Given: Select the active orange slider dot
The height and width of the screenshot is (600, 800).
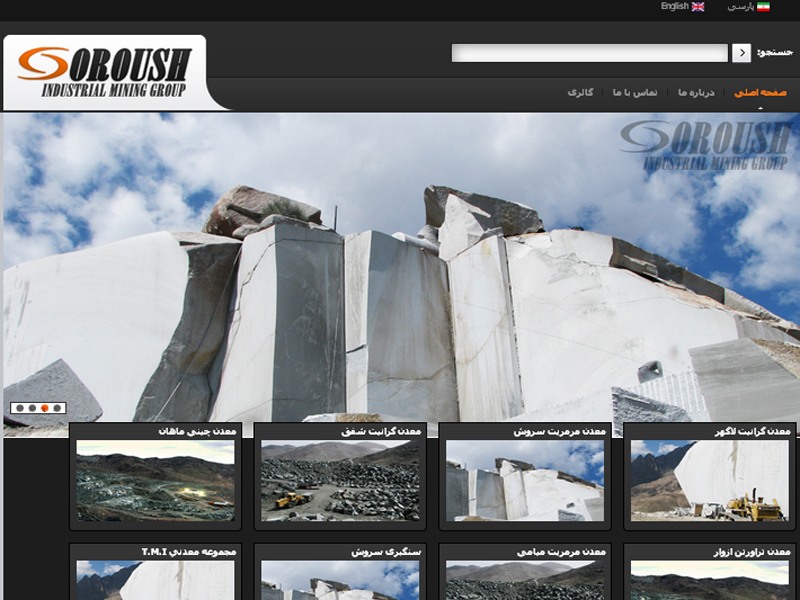Looking at the screenshot, I should click(43, 407).
